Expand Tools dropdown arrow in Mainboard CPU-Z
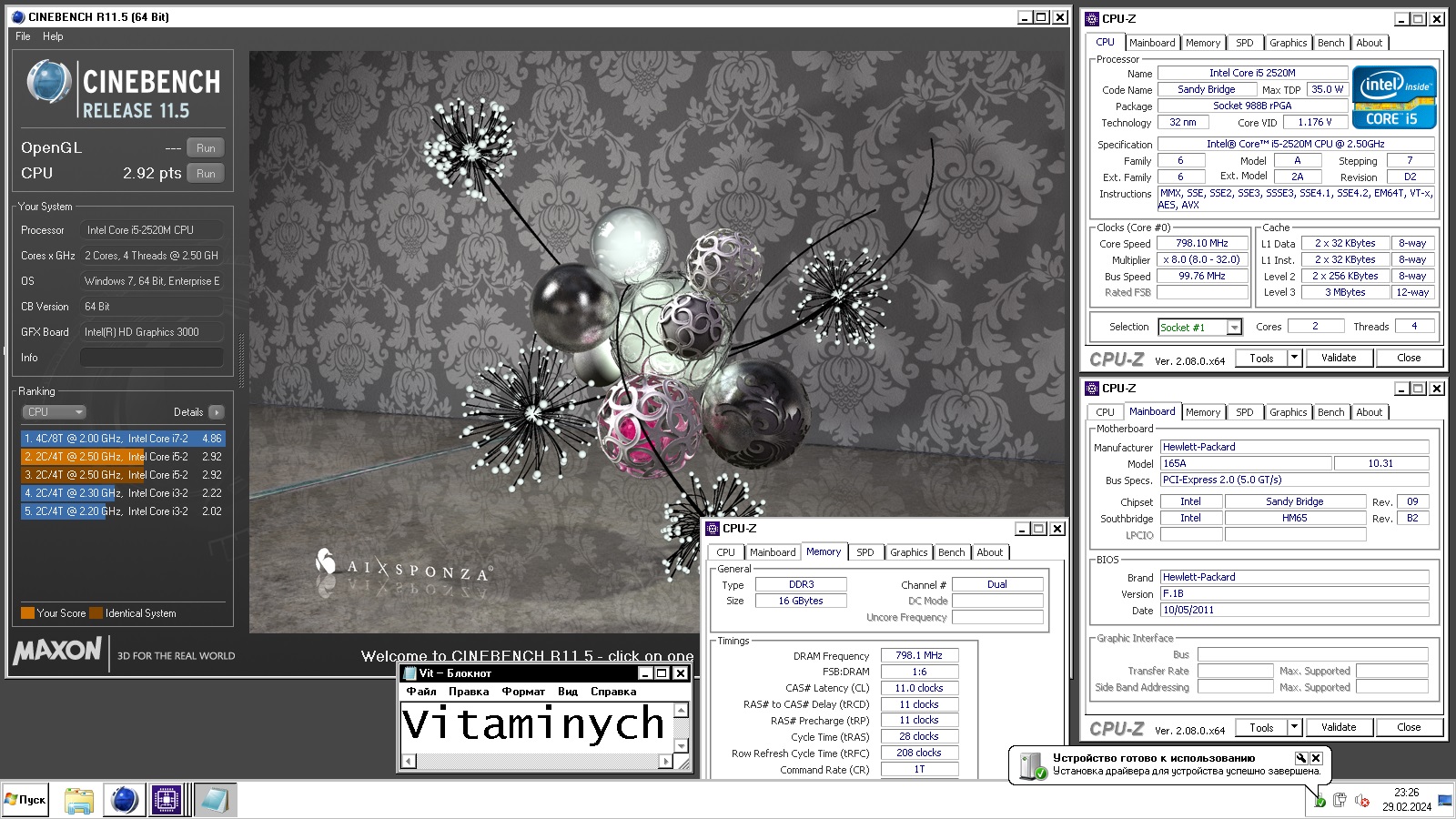Viewport: 1456px width, 819px height. [1294, 728]
